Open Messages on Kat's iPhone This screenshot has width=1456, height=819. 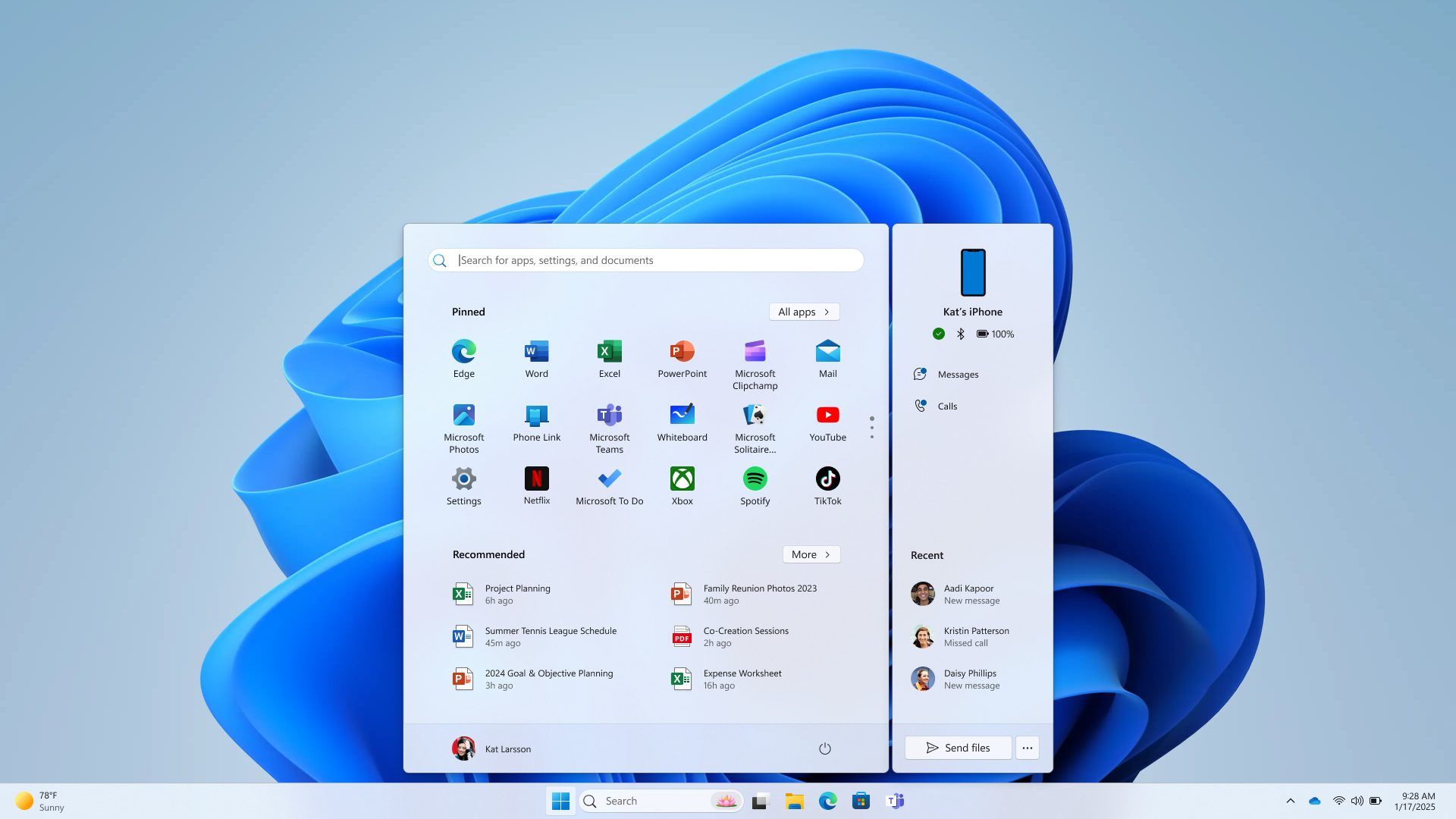pos(957,374)
